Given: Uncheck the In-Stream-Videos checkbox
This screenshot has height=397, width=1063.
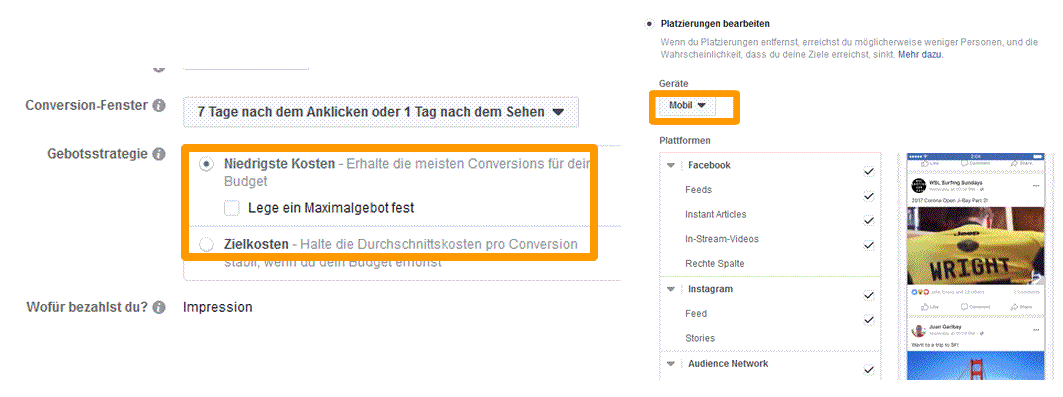Looking at the screenshot, I should pyautogui.click(x=868, y=245).
